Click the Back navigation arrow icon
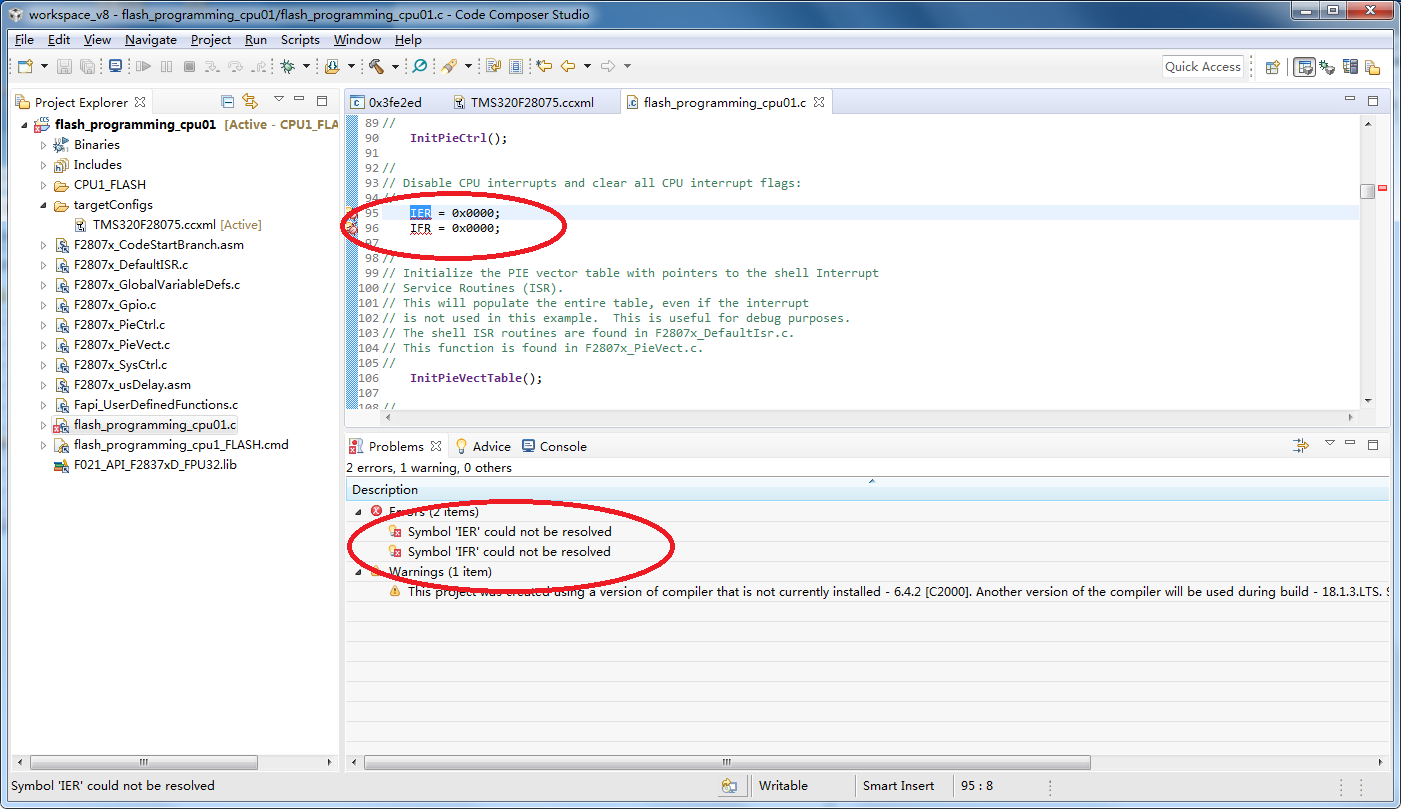The height and width of the screenshot is (809, 1401). point(568,66)
